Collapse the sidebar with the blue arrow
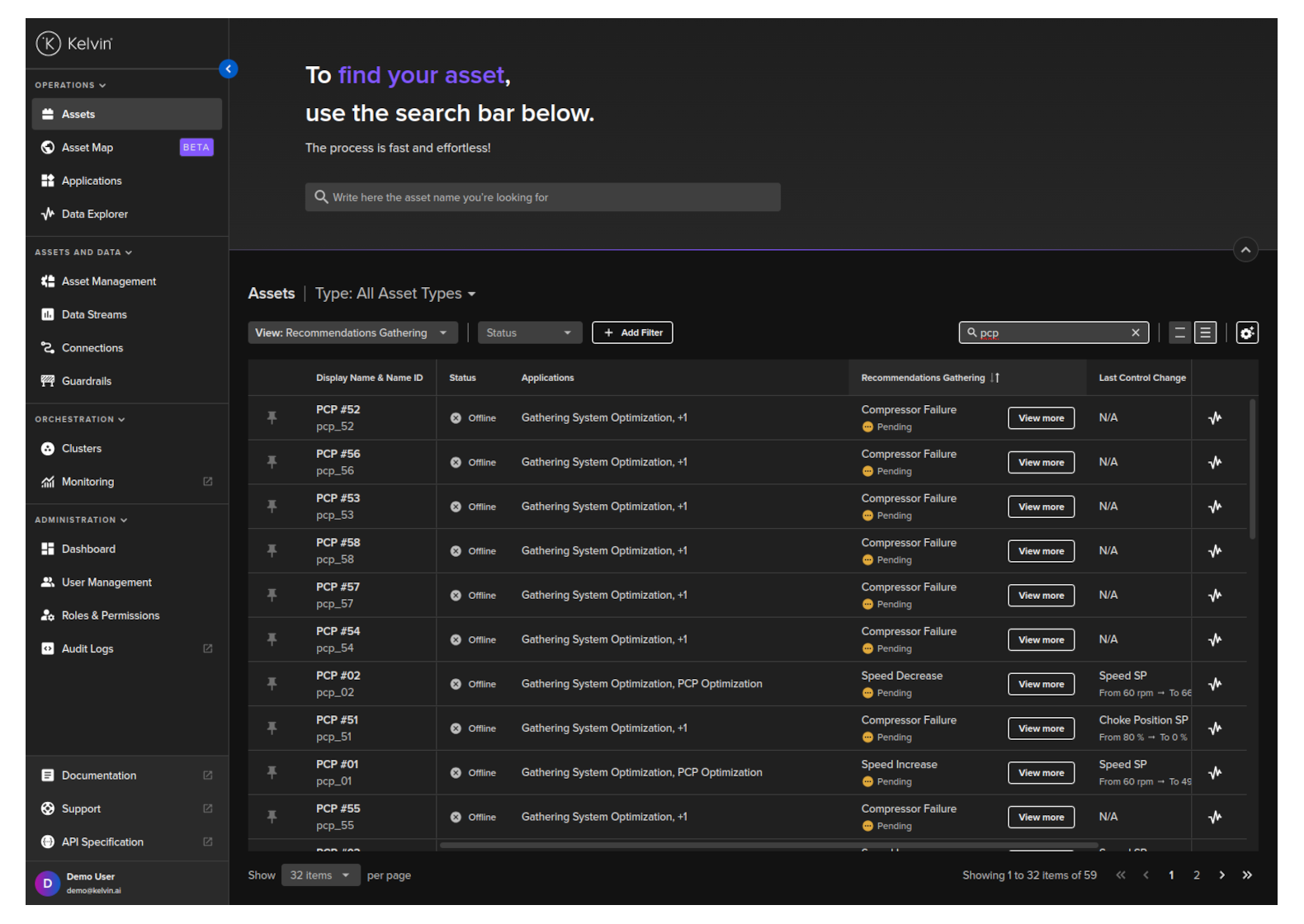1304x924 pixels. coord(229,69)
